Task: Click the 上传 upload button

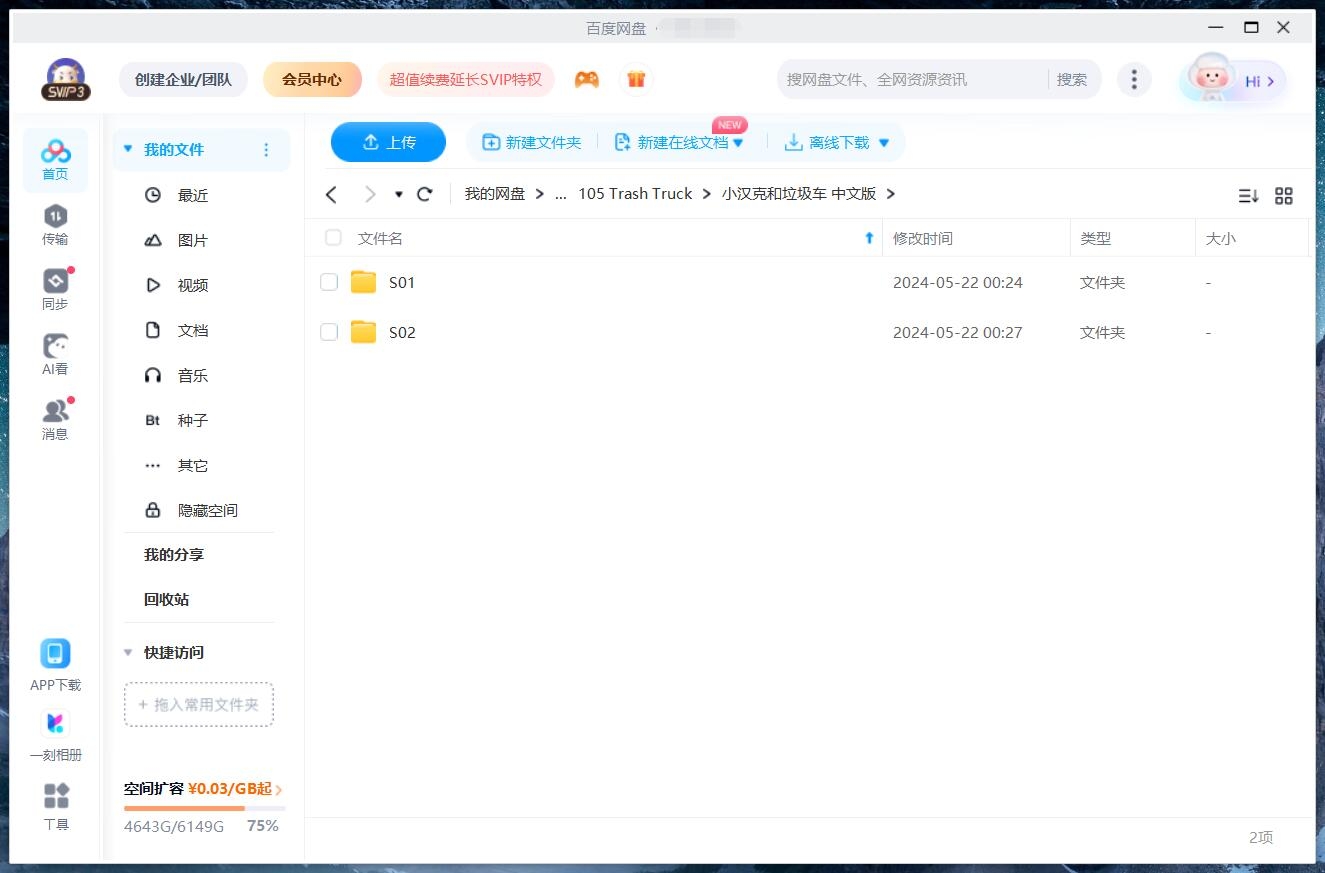Action: pyautogui.click(x=388, y=142)
